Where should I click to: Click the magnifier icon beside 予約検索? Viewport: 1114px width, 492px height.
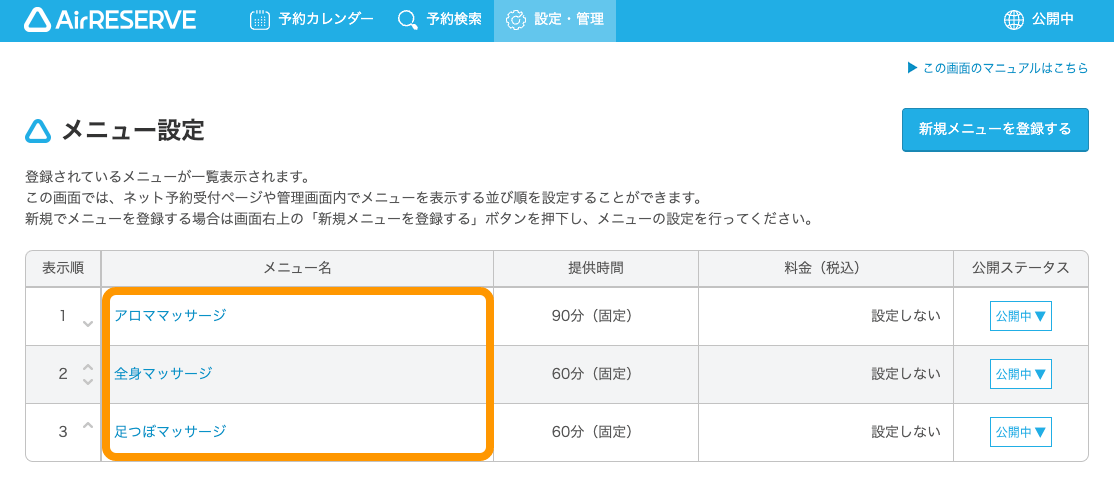(408, 20)
